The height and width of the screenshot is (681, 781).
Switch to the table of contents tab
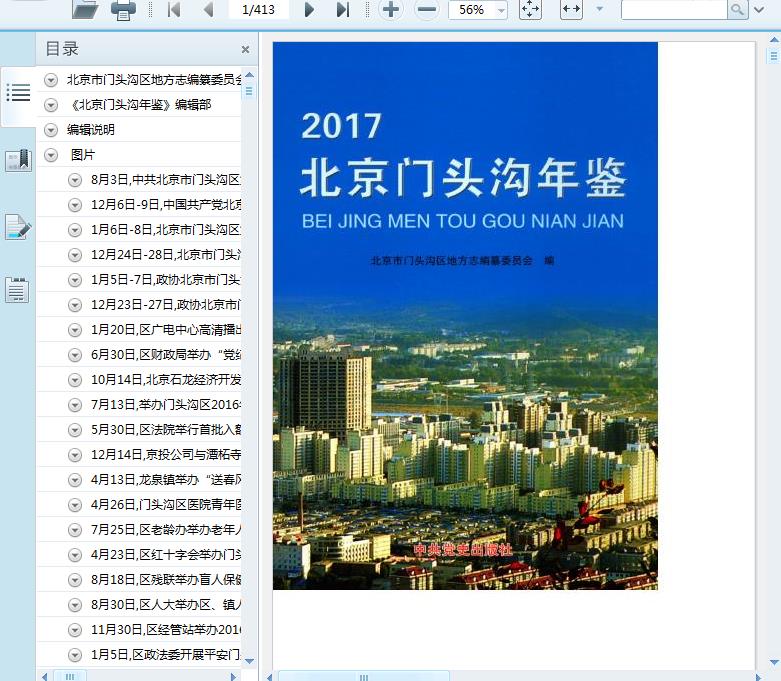pyautogui.click(x=18, y=93)
